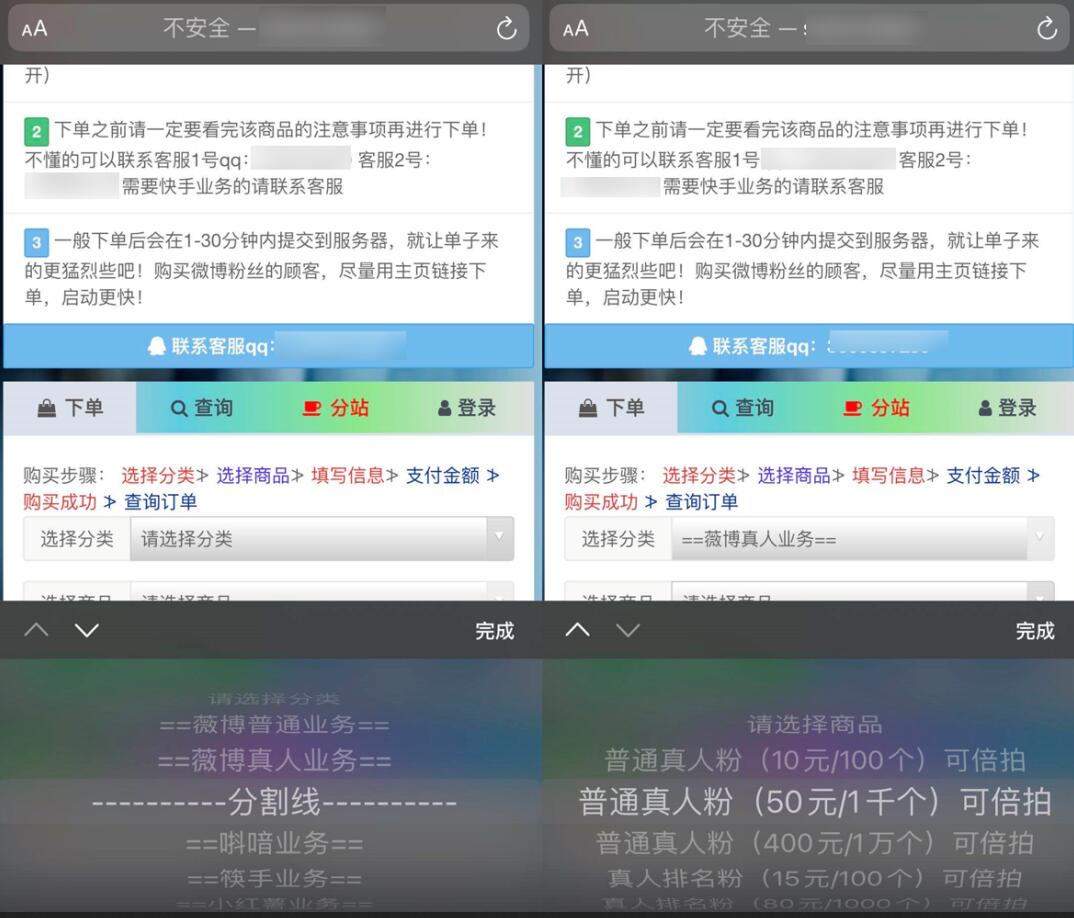Viewport: 1074px width, 918px height.
Task: Open the ==薇博真人业务== category dropdown
Action: click(862, 538)
